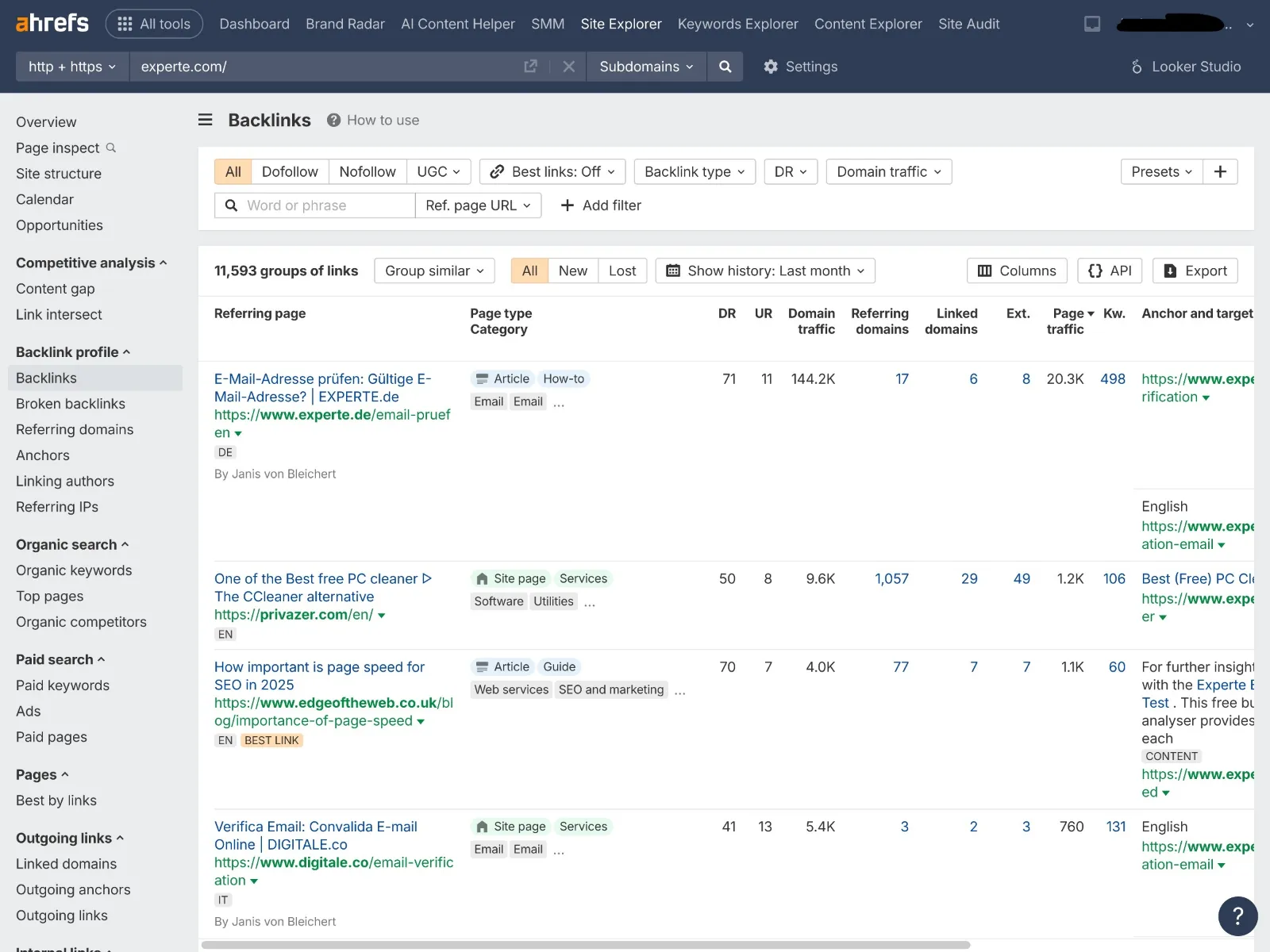Open Referring domains in sidebar
The image size is (1270, 952).
click(x=75, y=429)
